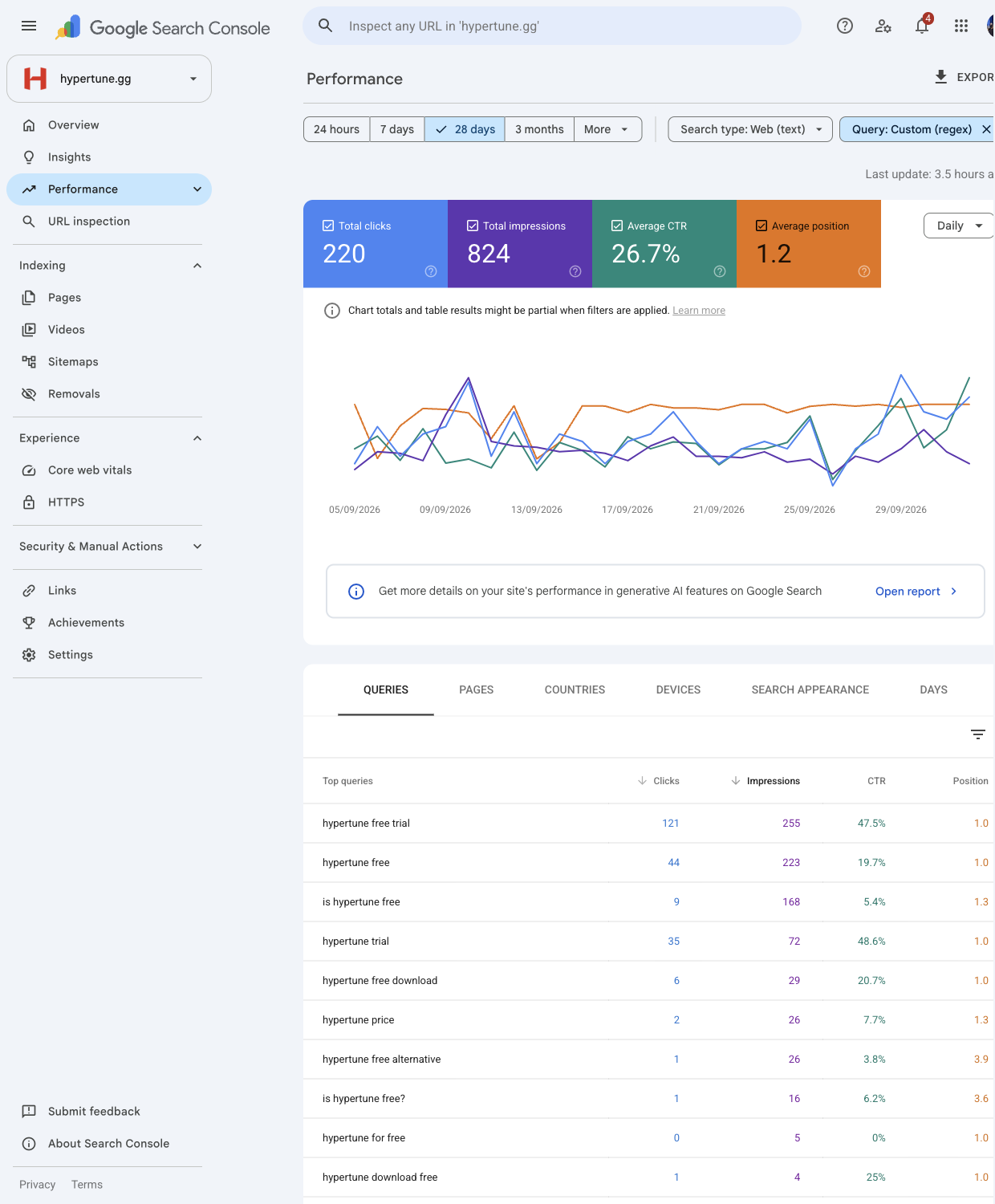
Task: Open Total impressions help icon
Action: 575,271
